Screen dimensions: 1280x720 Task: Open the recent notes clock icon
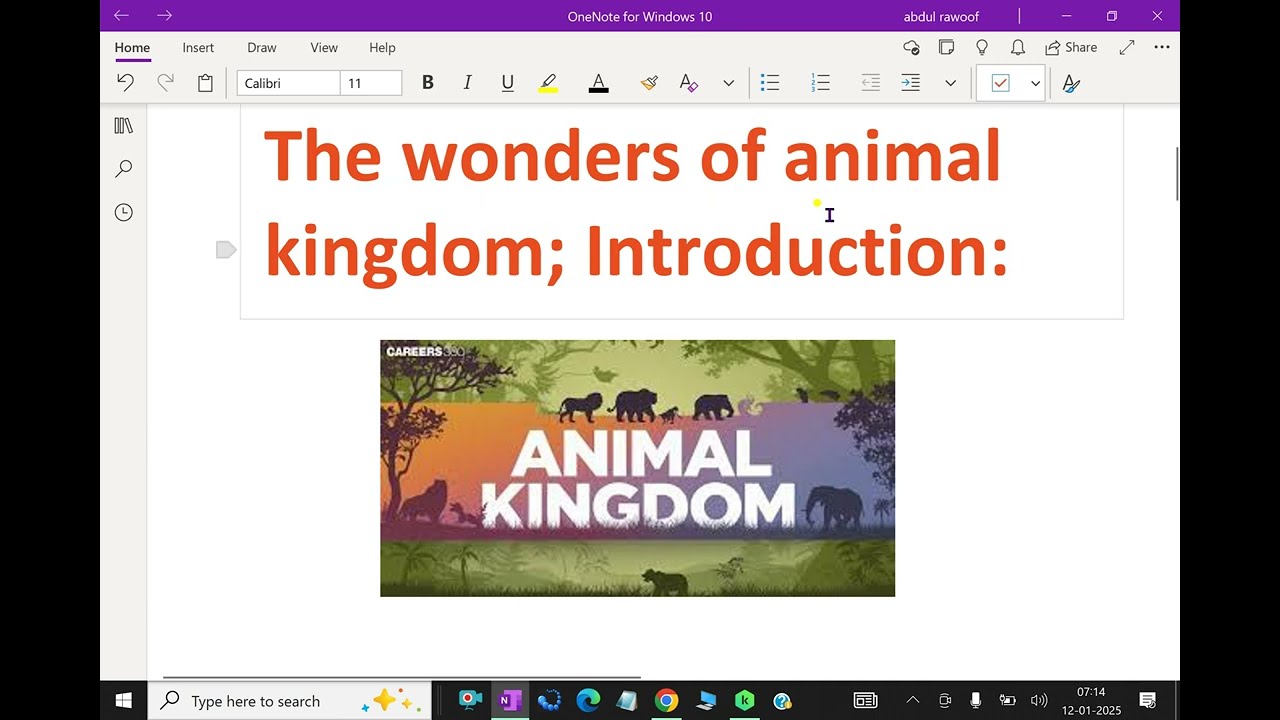coord(124,212)
